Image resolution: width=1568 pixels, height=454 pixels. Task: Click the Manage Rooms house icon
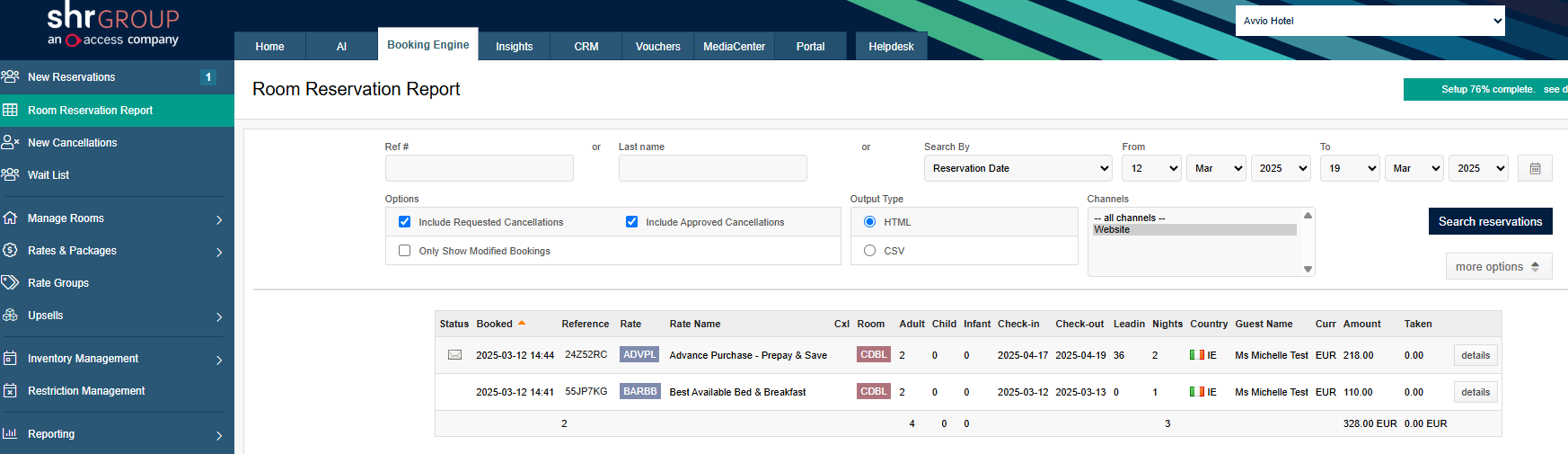(11, 218)
